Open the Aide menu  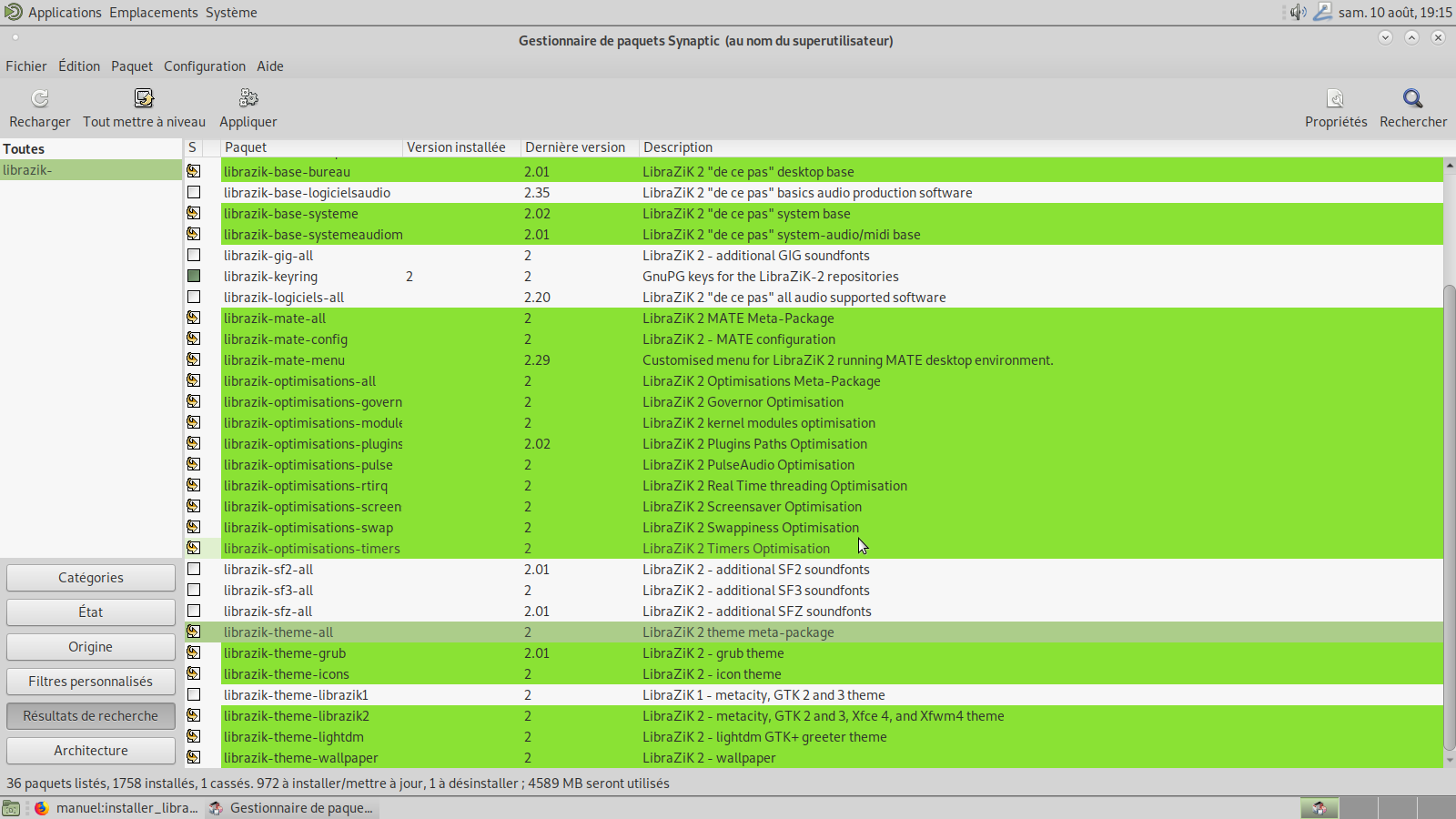pos(270,66)
